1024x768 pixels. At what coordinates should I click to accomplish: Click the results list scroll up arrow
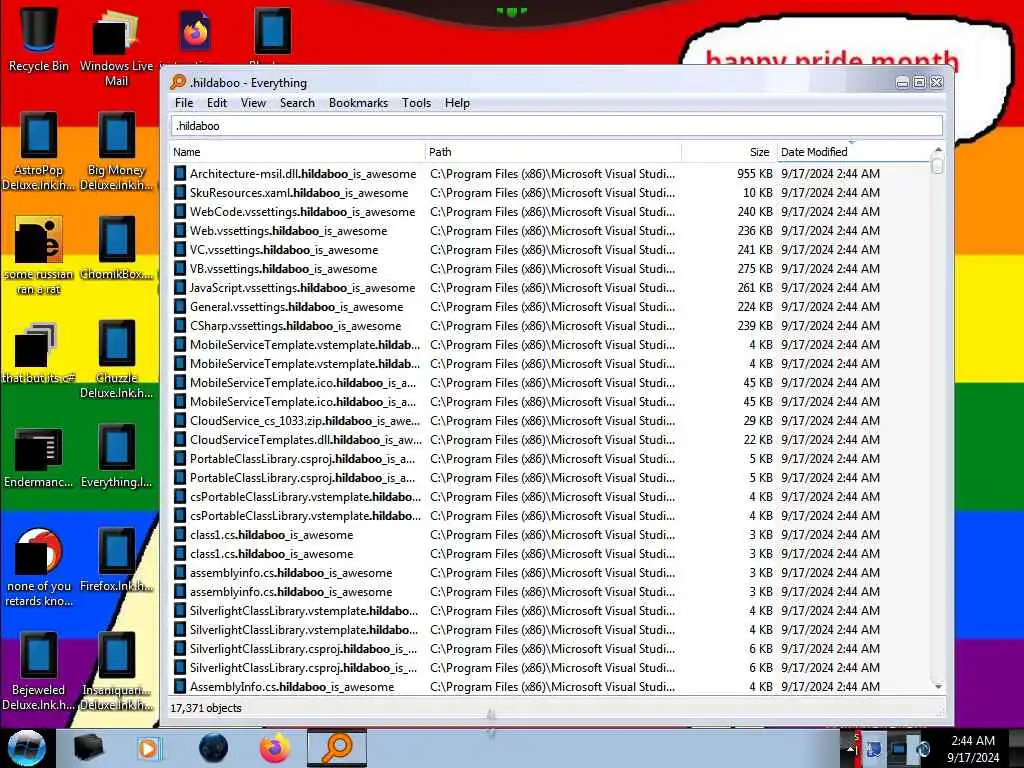click(x=938, y=150)
